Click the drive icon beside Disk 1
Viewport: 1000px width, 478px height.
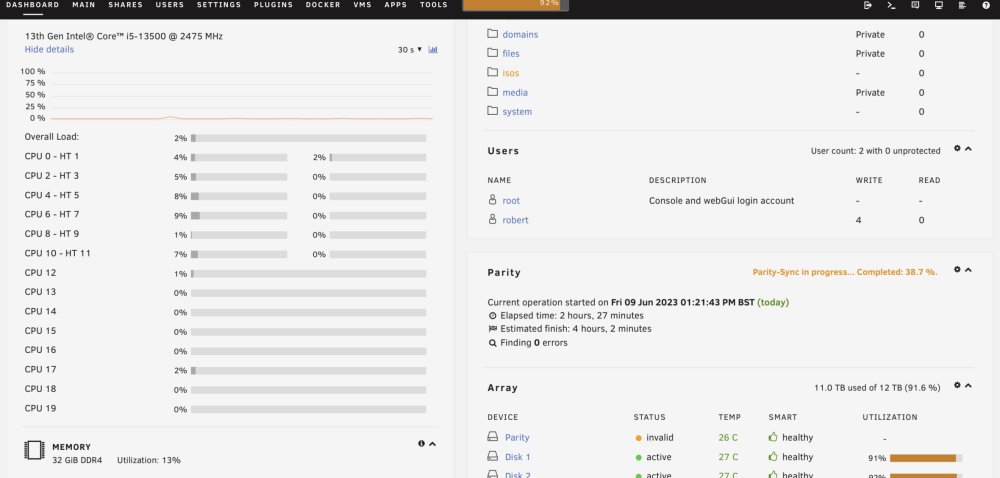[492, 456]
